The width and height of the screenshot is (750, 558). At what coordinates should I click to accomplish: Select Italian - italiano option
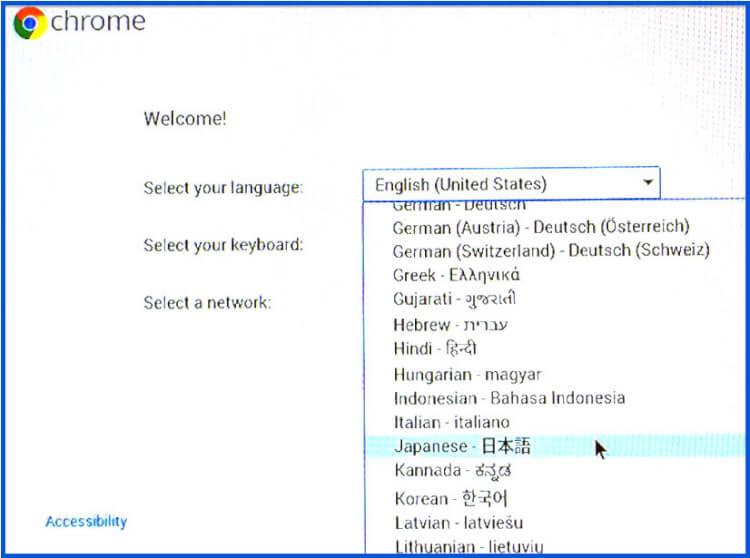451,422
